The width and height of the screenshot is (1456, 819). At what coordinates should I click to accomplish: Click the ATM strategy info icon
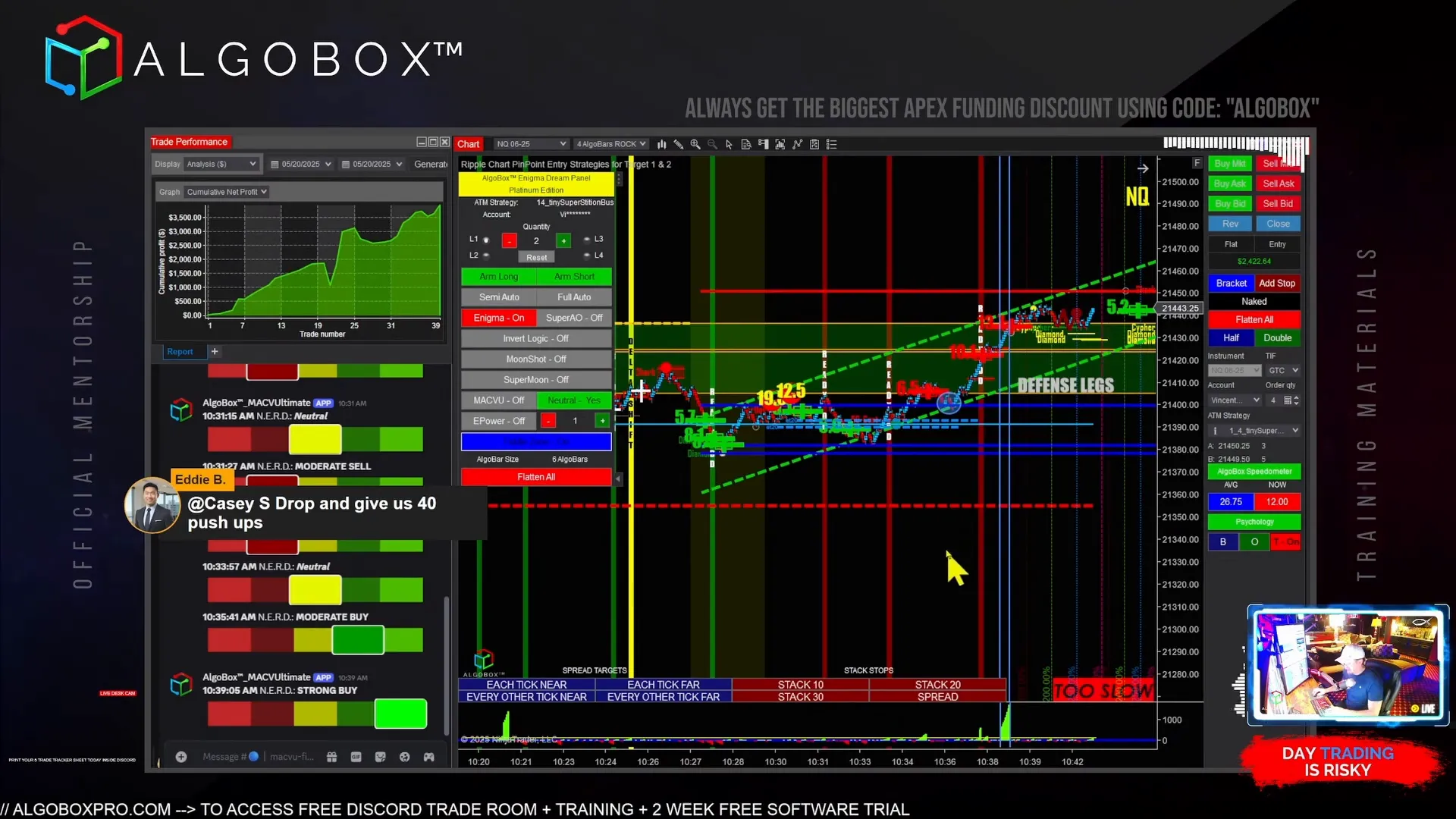[x=1215, y=431]
